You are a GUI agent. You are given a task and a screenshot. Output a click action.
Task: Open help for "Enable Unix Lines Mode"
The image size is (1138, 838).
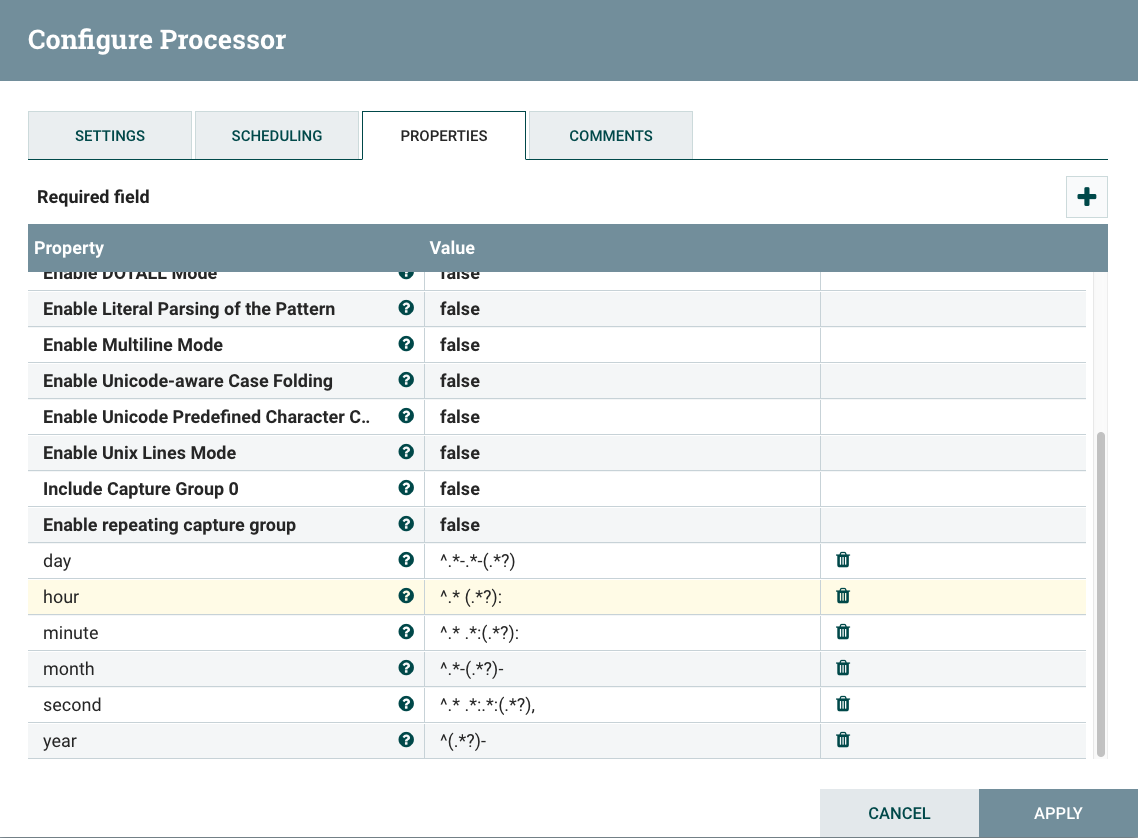click(406, 452)
